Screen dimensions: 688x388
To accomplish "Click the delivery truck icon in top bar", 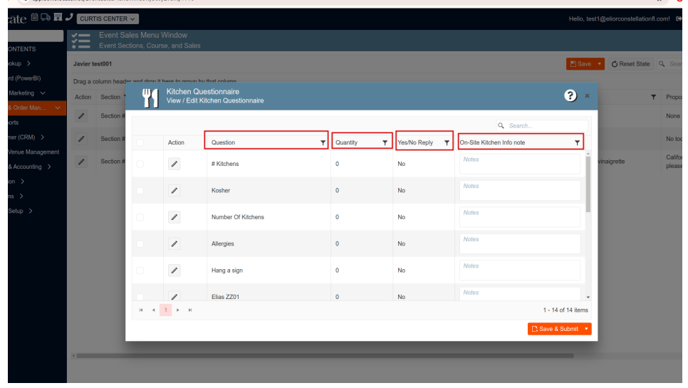I will click(x=46, y=17).
